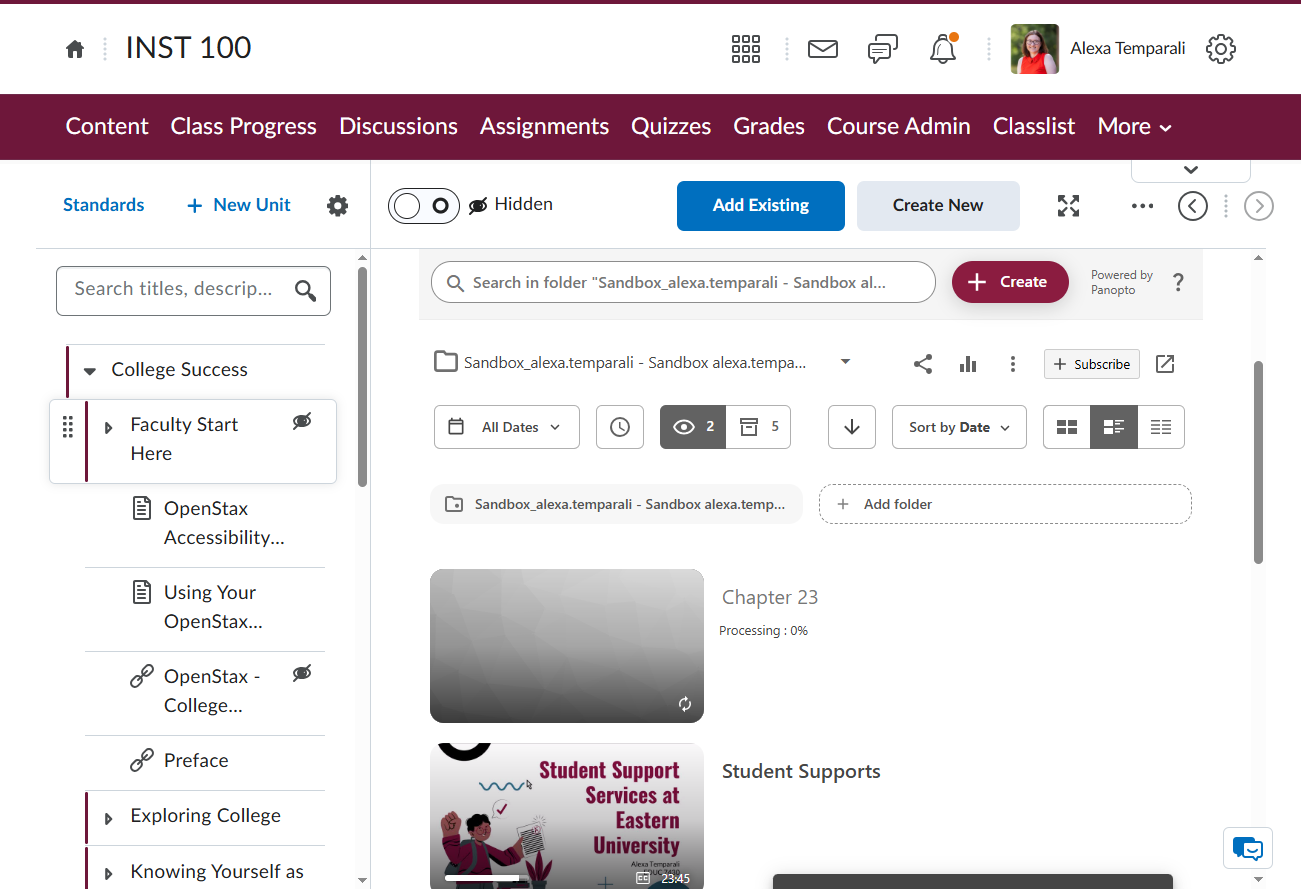Image resolution: width=1301 pixels, height=889 pixels.
Task: Collapse the College Success unit
Action: (x=90, y=371)
